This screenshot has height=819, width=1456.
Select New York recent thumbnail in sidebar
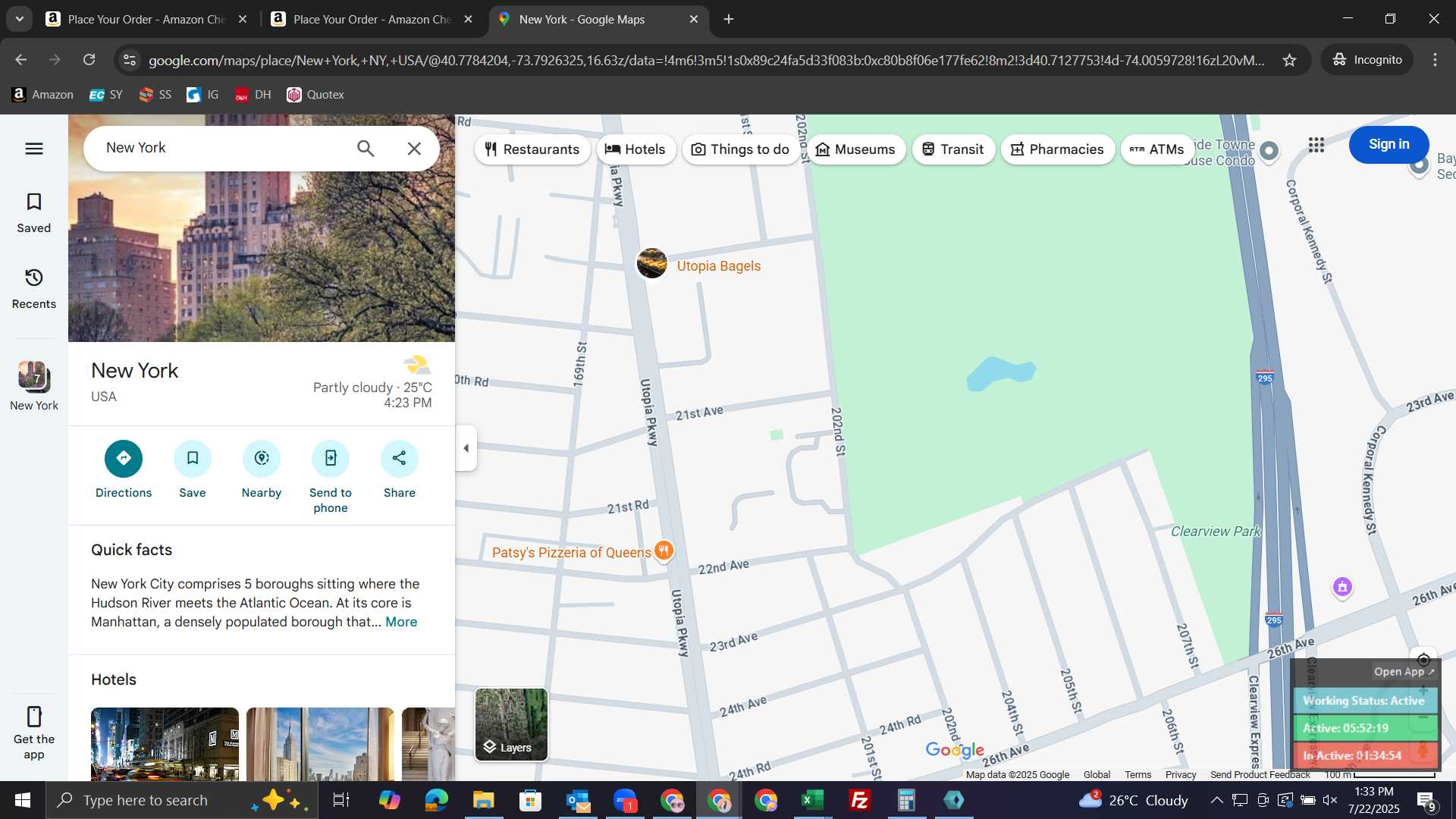(x=34, y=386)
